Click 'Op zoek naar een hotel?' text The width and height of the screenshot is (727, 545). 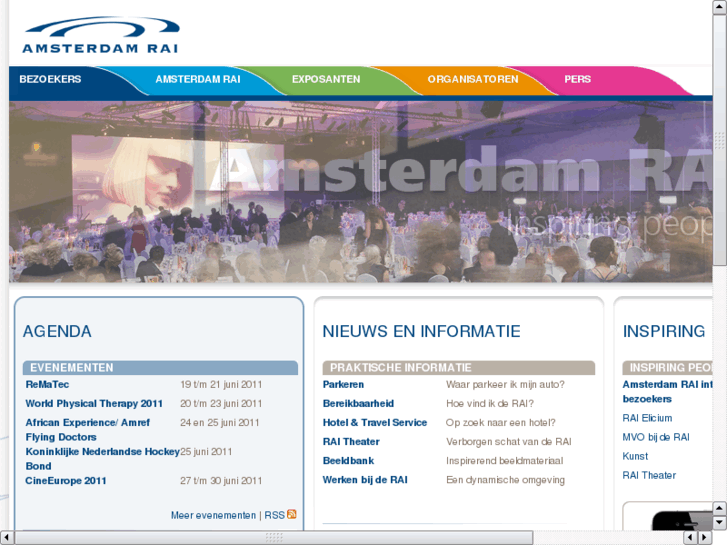[501, 423]
